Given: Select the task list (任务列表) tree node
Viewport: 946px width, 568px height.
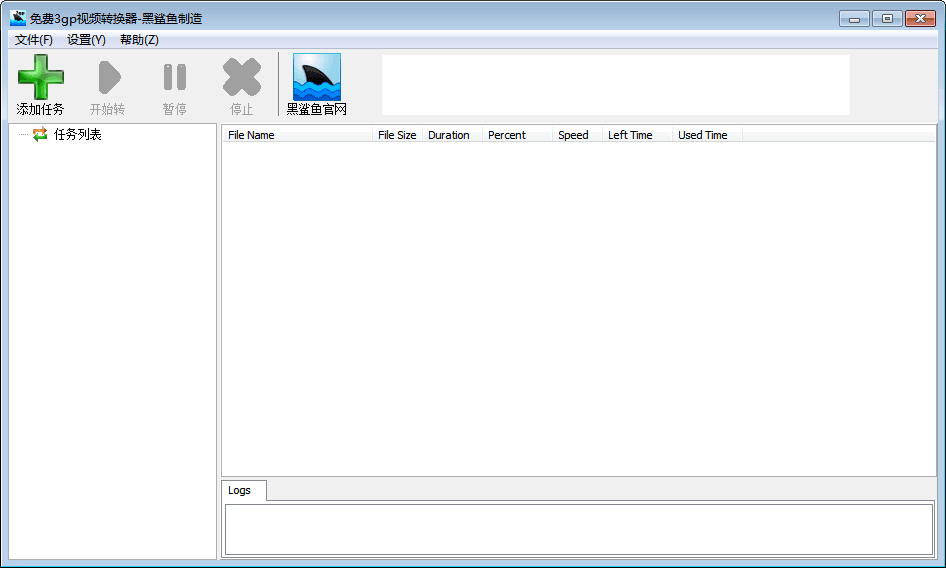Looking at the screenshot, I should 77,134.
